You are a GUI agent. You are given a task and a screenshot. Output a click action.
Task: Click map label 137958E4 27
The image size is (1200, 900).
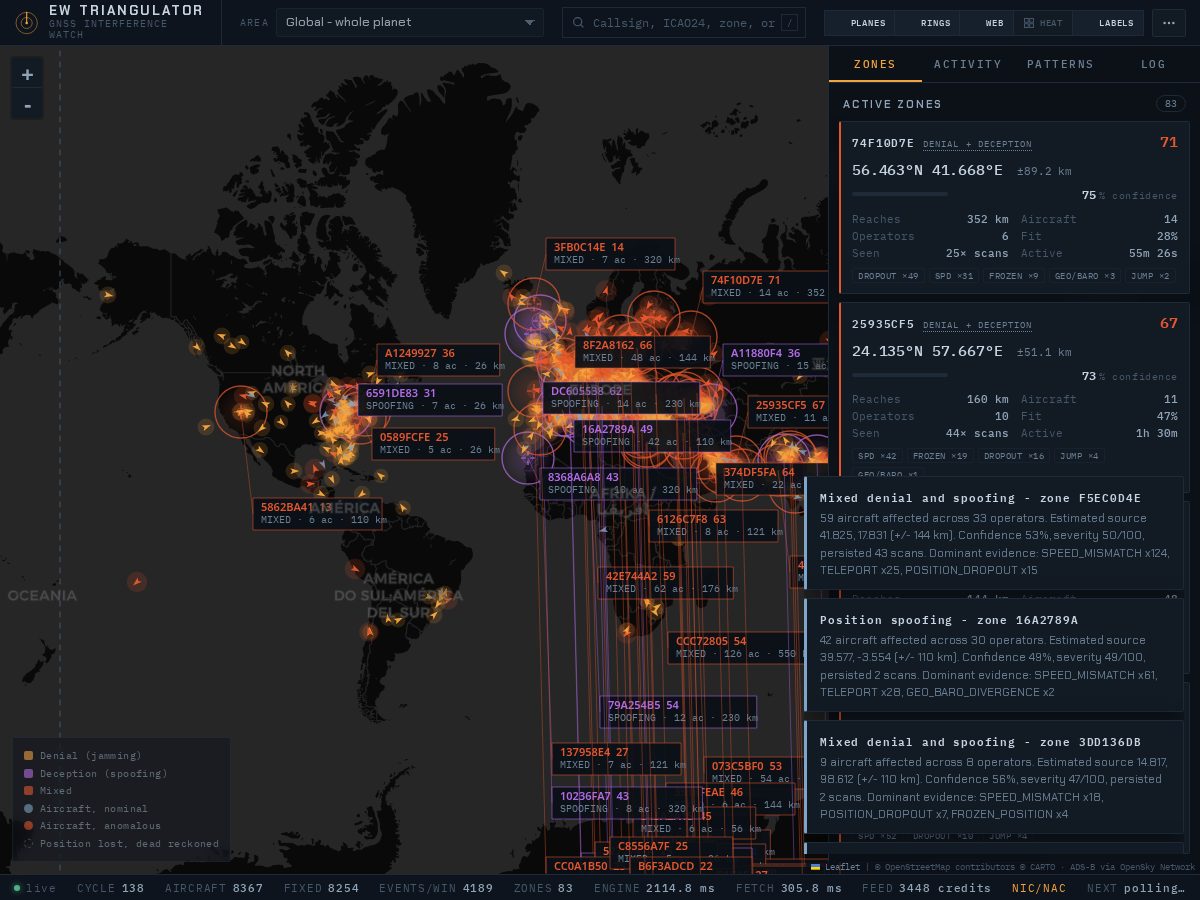tap(616, 758)
